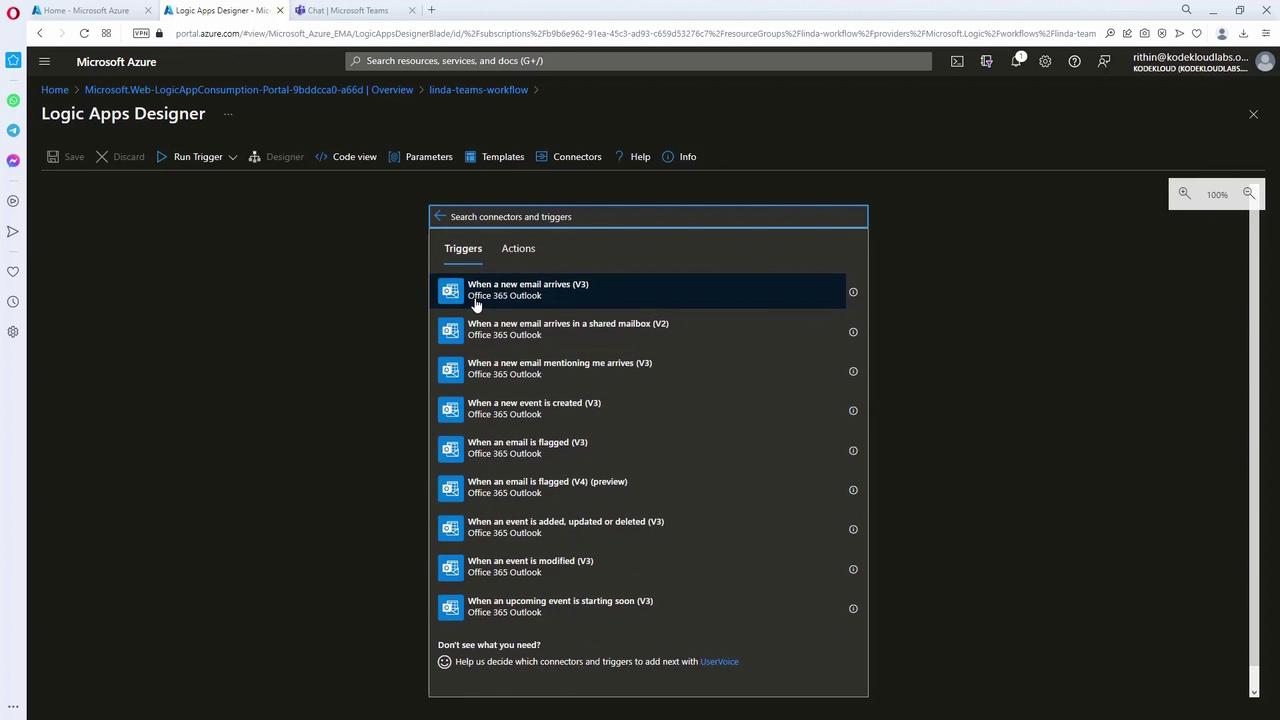Image resolution: width=1280 pixels, height=720 pixels.
Task: Open the ellipsis menu beside Logic Apps Designer
Action: (x=228, y=114)
